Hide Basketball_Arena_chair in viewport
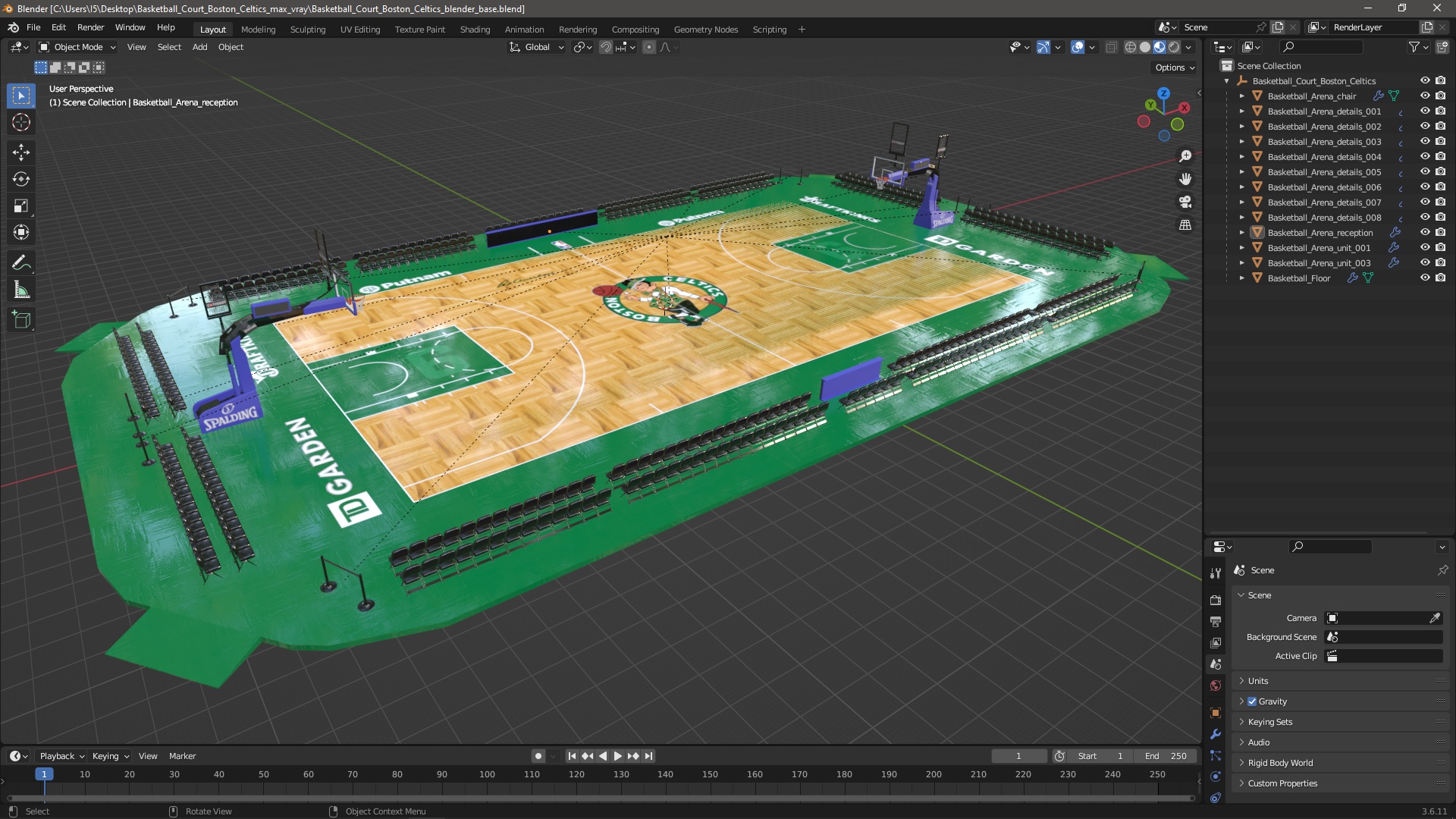Viewport: 1456px width, 819px height. pyautogui.click(x=1425, y=96)
